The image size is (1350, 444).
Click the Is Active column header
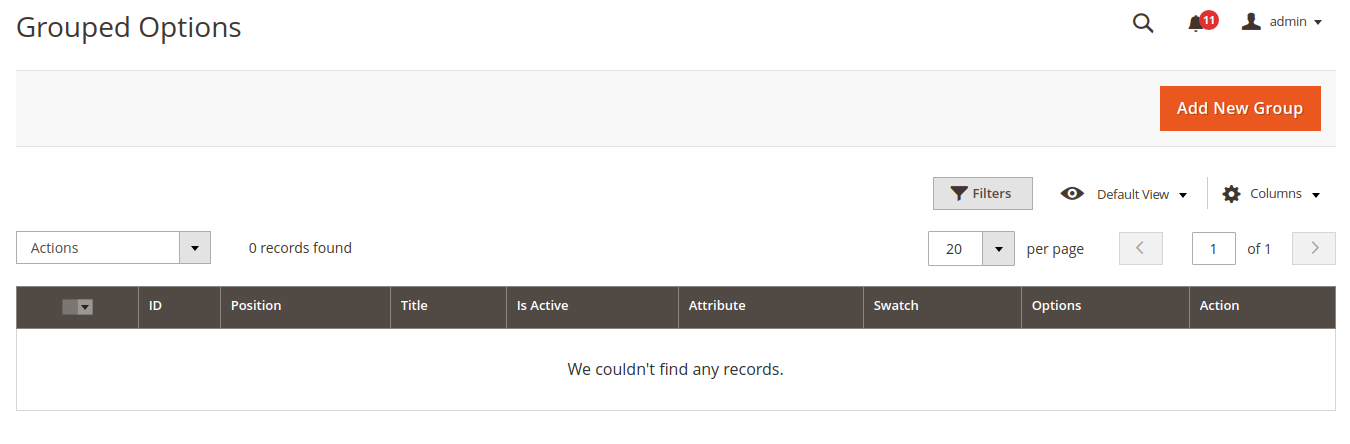click(543, 306)
